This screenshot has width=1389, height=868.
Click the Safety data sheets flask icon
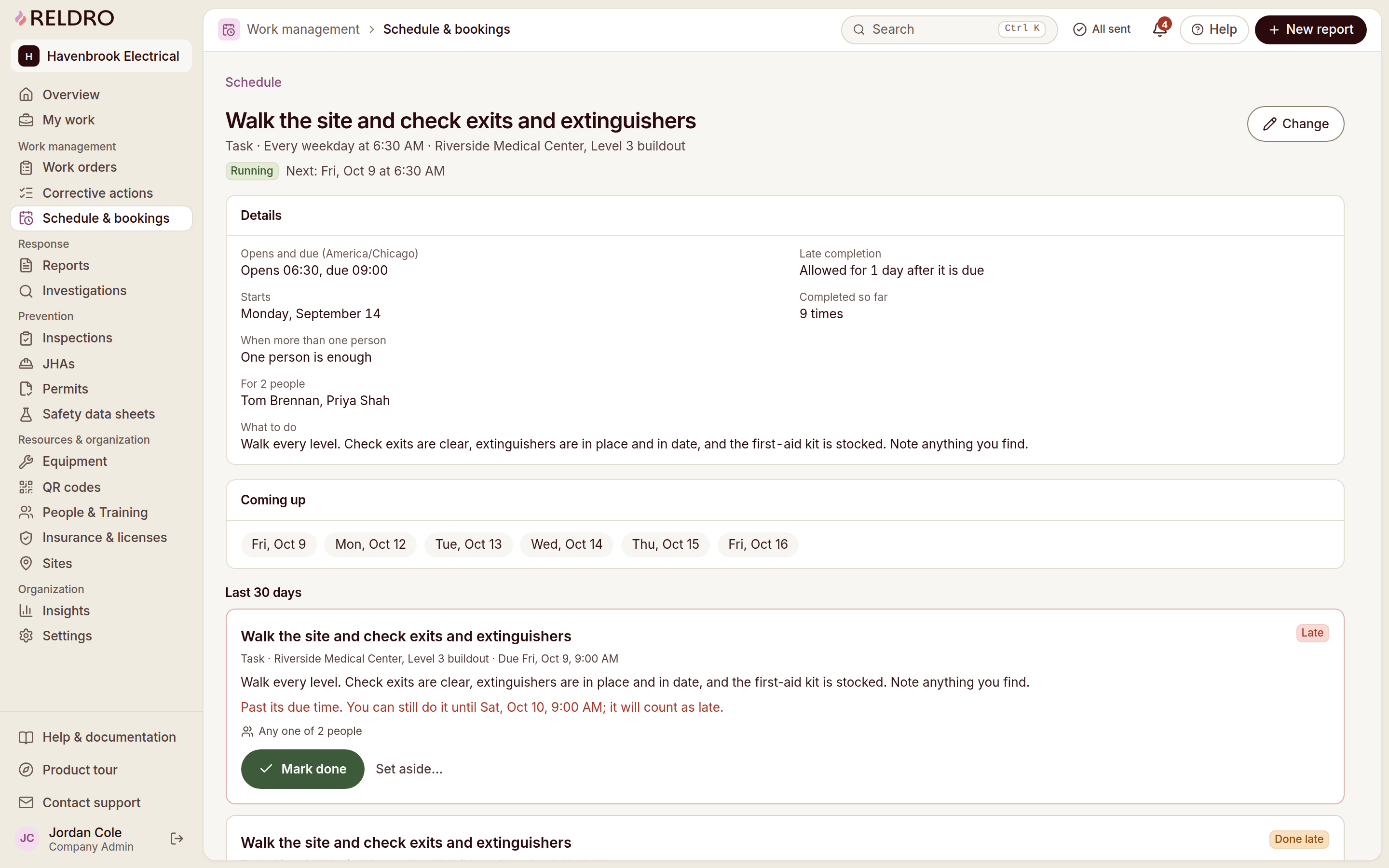26,415
